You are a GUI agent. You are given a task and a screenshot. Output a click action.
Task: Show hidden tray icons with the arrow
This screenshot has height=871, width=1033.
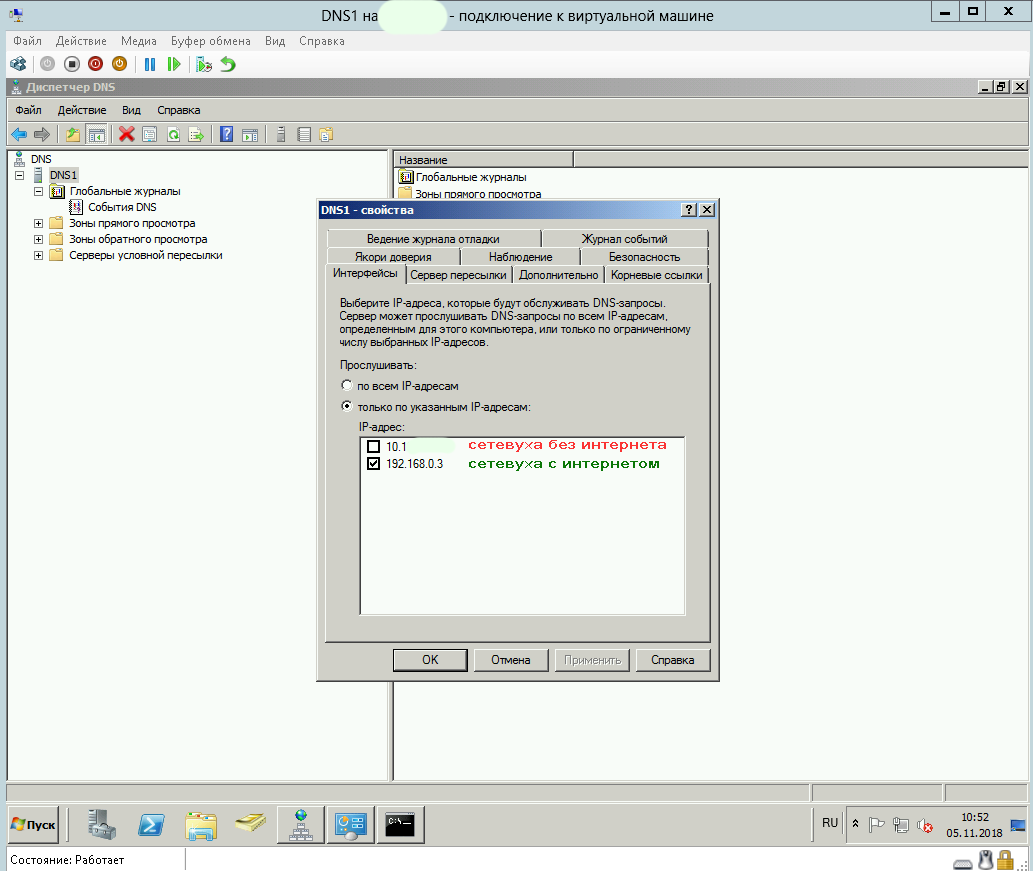tap(855, 824)
